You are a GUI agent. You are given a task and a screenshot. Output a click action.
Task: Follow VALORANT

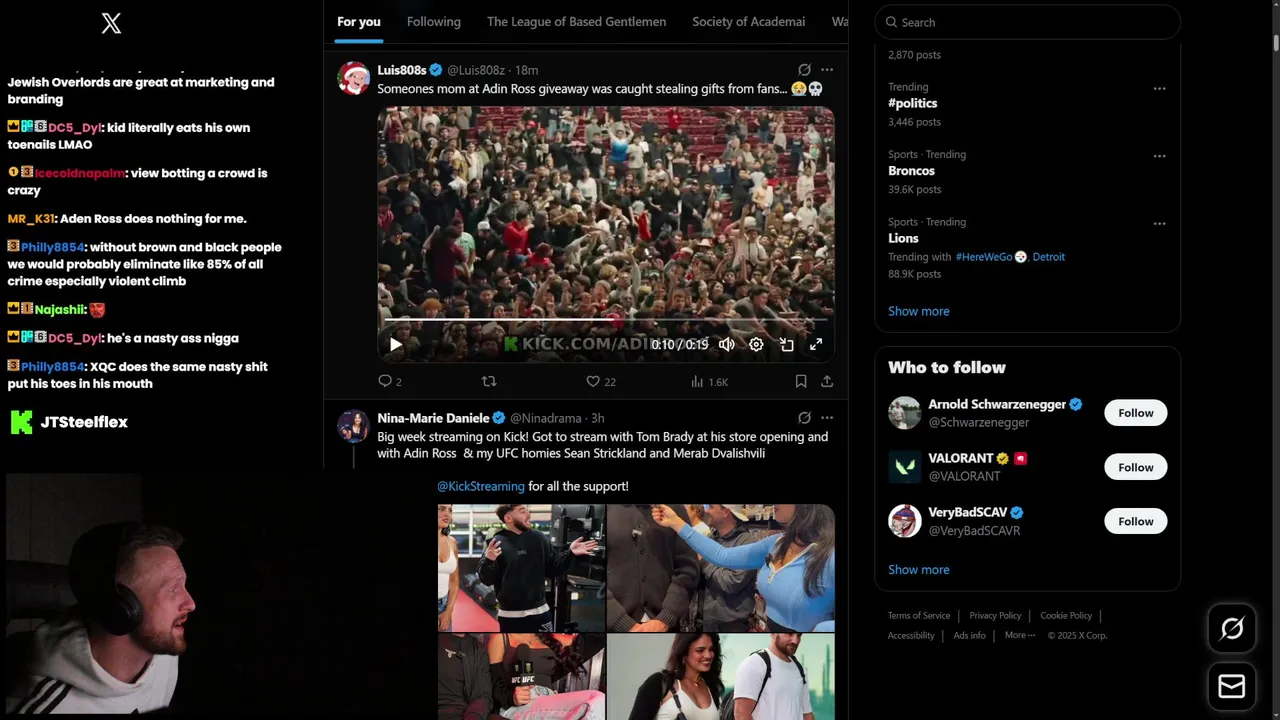click(x=1135, y=467)
